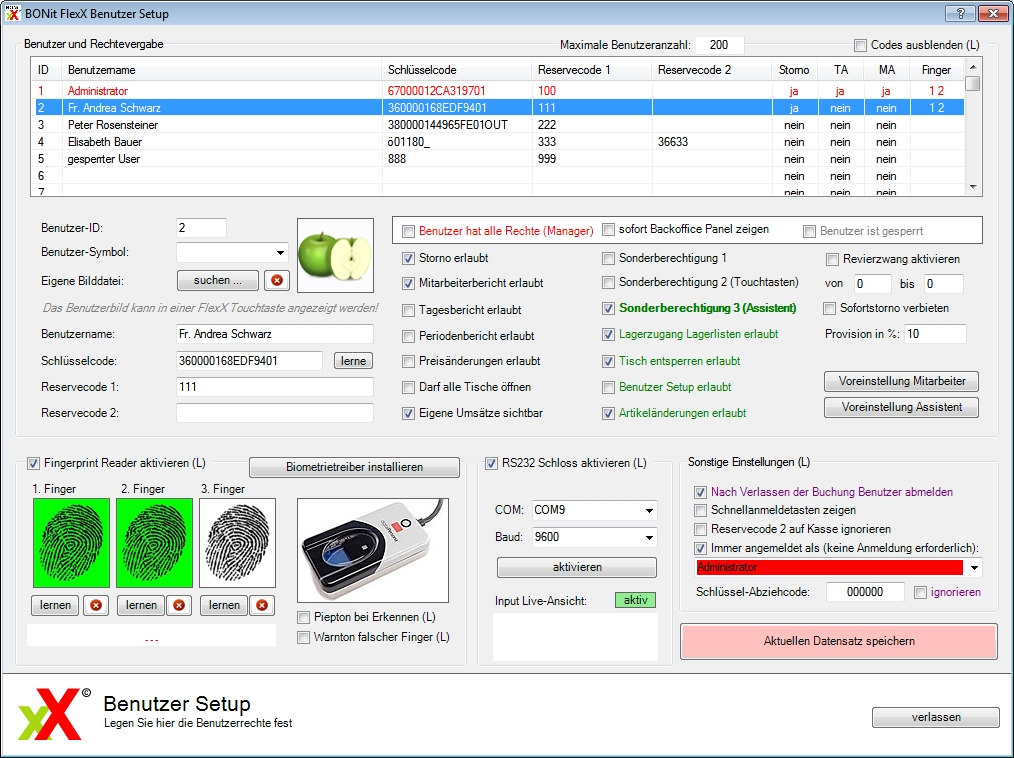Toggle Fingerprint Reader aktivieren (L)

(x=33, y=464)
